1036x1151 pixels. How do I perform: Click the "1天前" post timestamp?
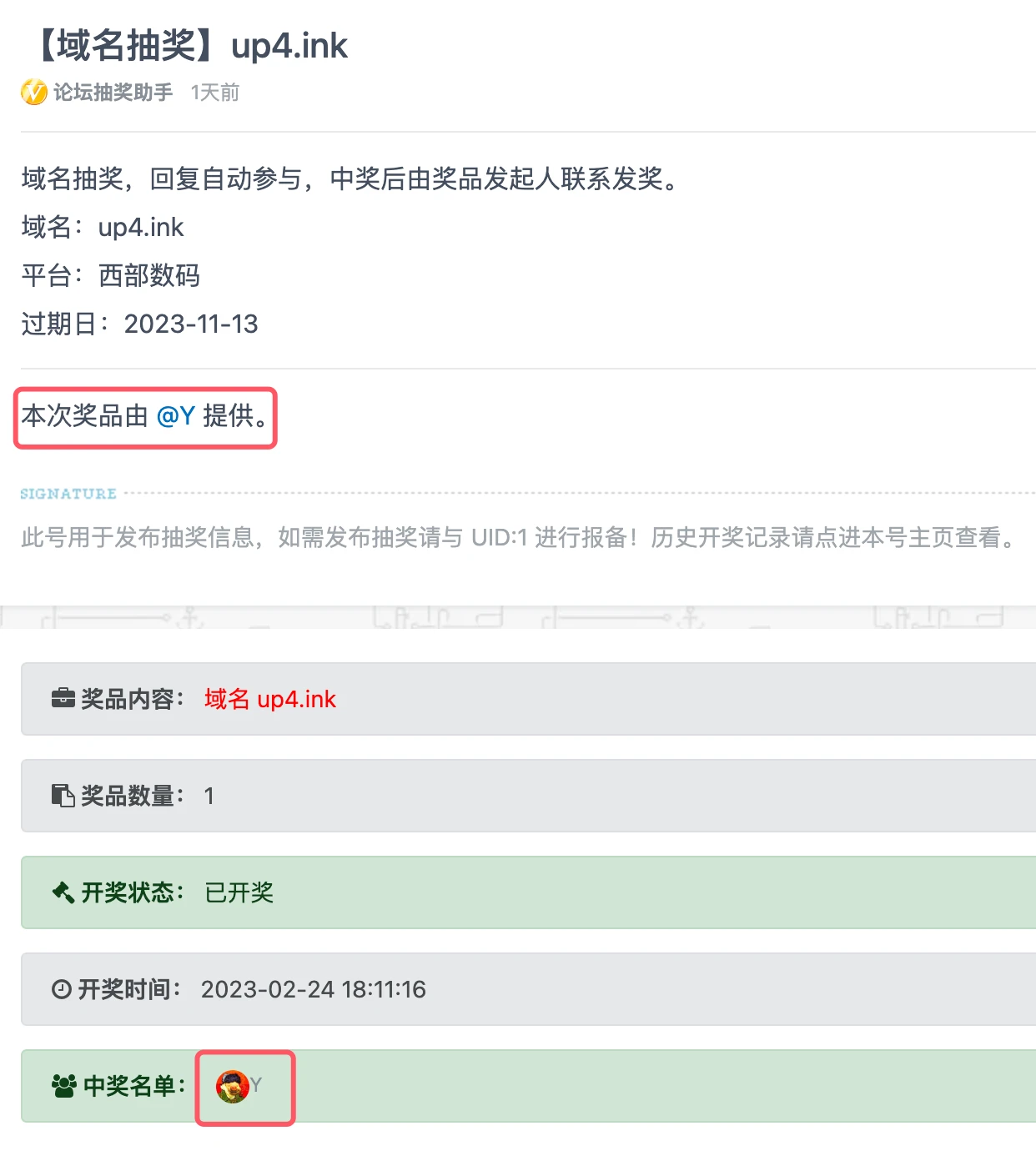pos(214,92)
